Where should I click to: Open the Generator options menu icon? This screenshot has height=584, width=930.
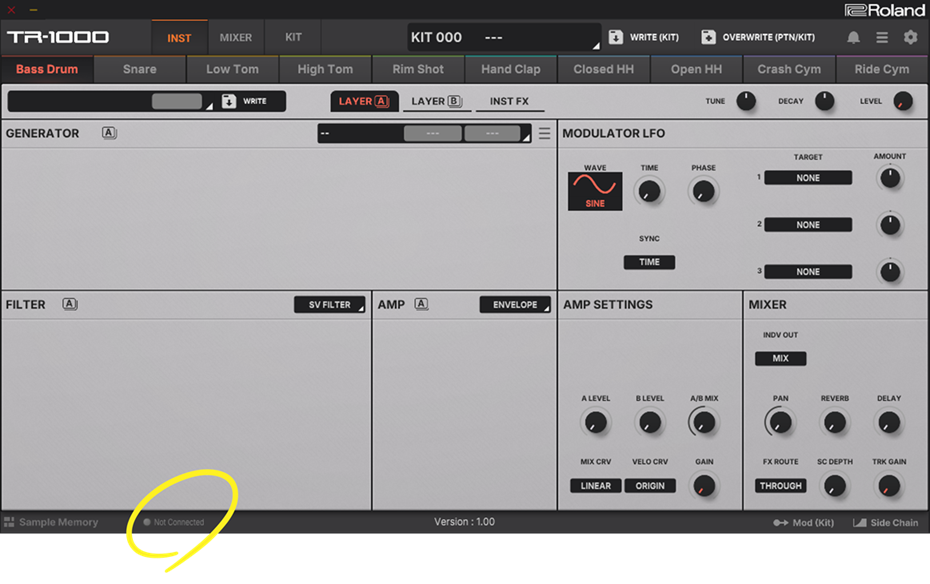(544, 133)
